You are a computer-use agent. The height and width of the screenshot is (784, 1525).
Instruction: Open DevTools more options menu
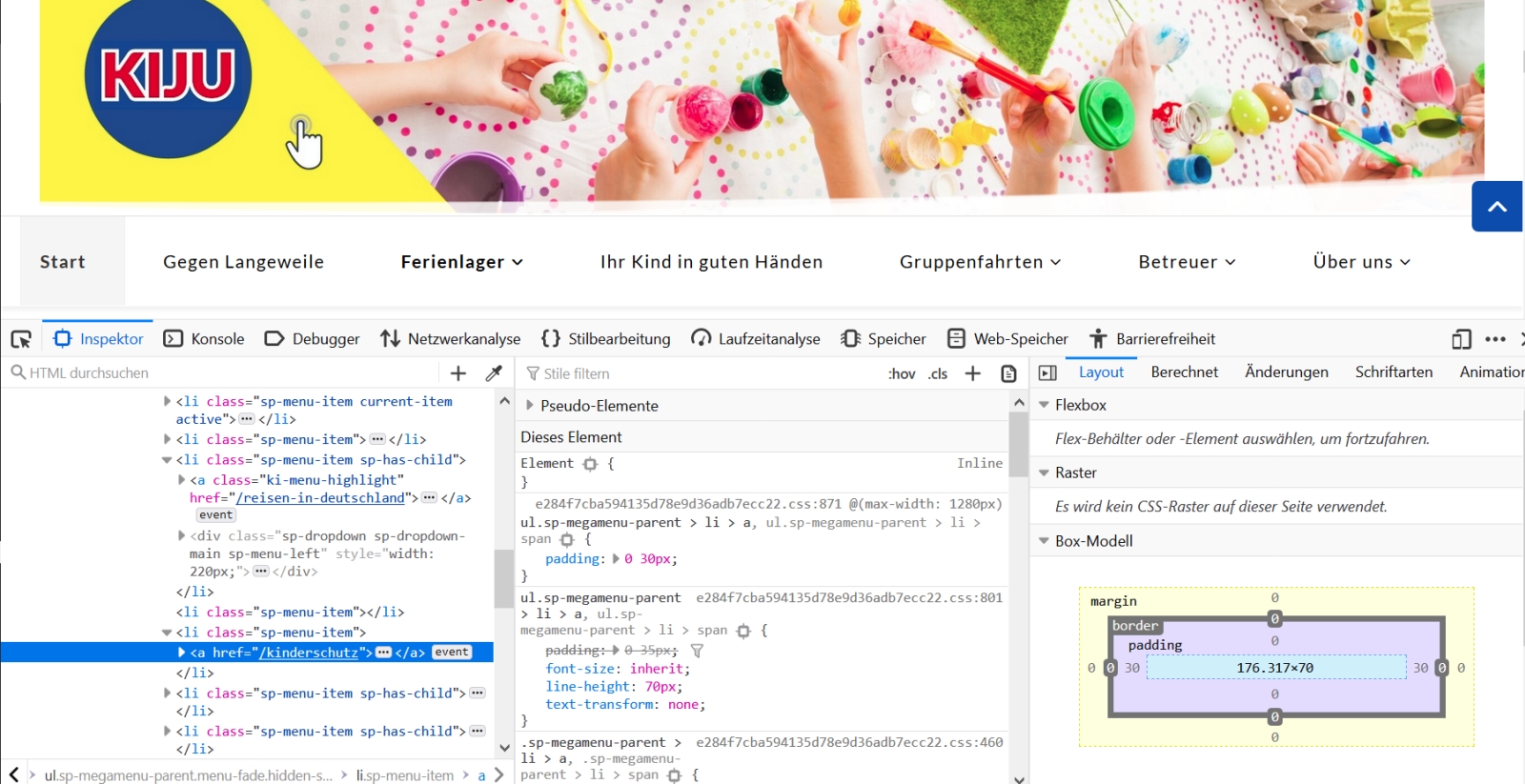tap(1494, 339)
